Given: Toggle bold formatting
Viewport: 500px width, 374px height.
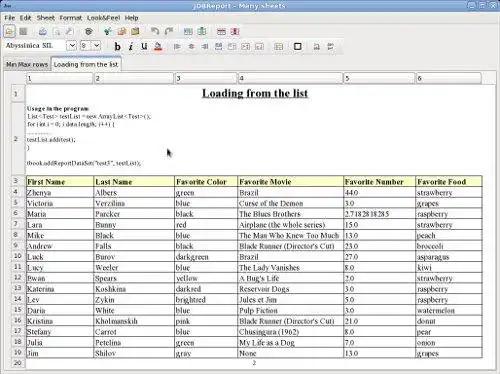Looking at the screenshot, I should click(117, 46).
